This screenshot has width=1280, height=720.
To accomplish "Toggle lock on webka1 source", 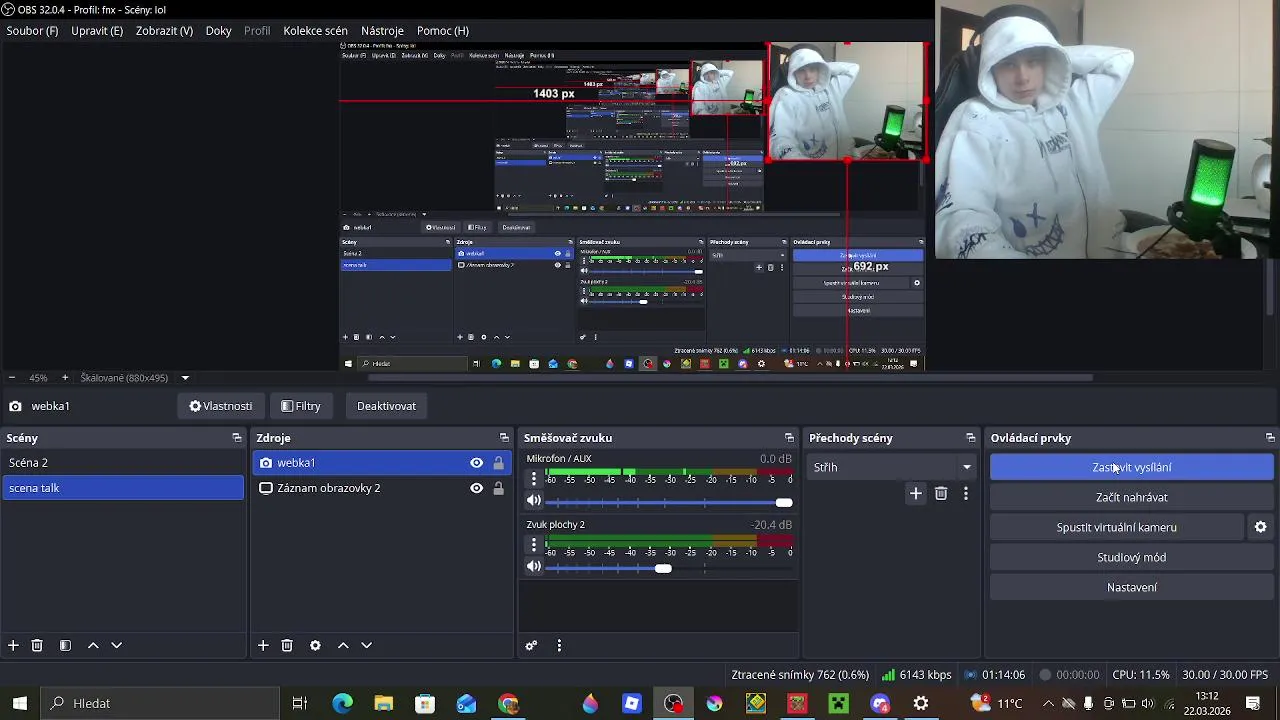I will [498, 463].
